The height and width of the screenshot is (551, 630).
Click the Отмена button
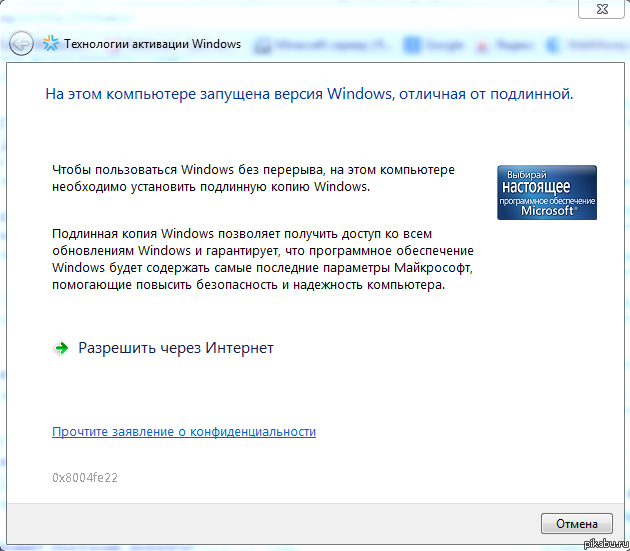pyautogui.click(x=577, y=524)
